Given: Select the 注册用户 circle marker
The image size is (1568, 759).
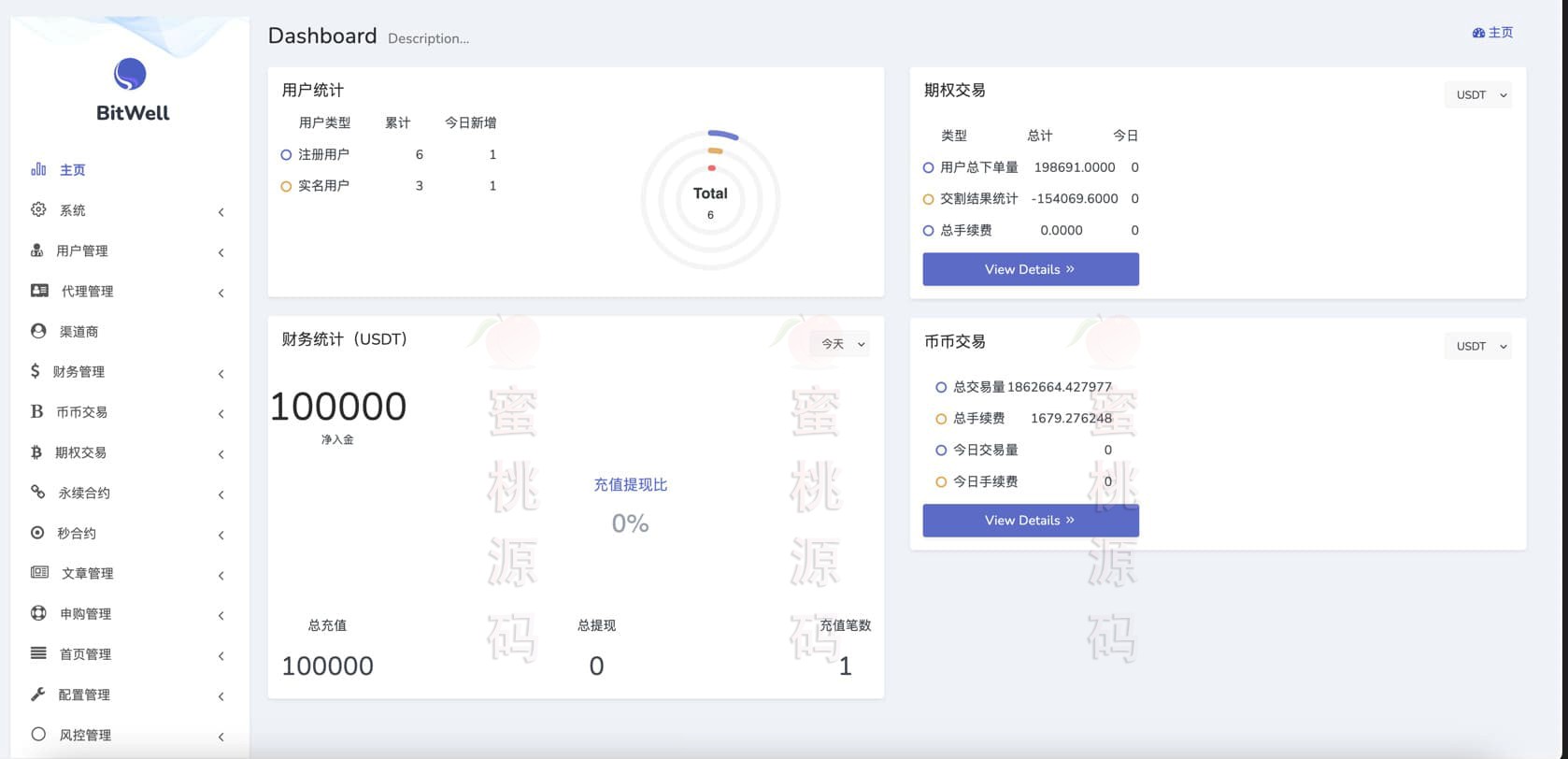Looking at the screenshot, I should 286,155.
